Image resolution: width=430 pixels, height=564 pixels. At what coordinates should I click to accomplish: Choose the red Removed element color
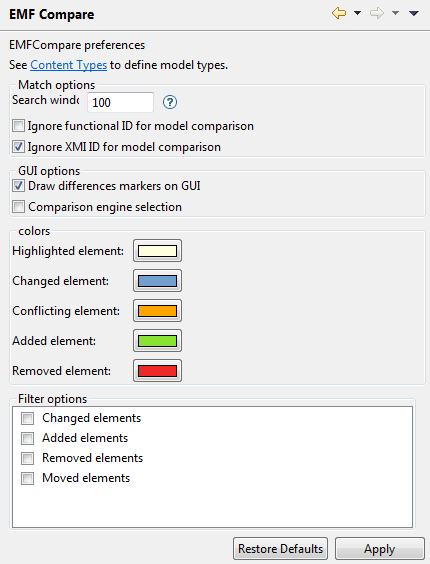tap(157, 370)
